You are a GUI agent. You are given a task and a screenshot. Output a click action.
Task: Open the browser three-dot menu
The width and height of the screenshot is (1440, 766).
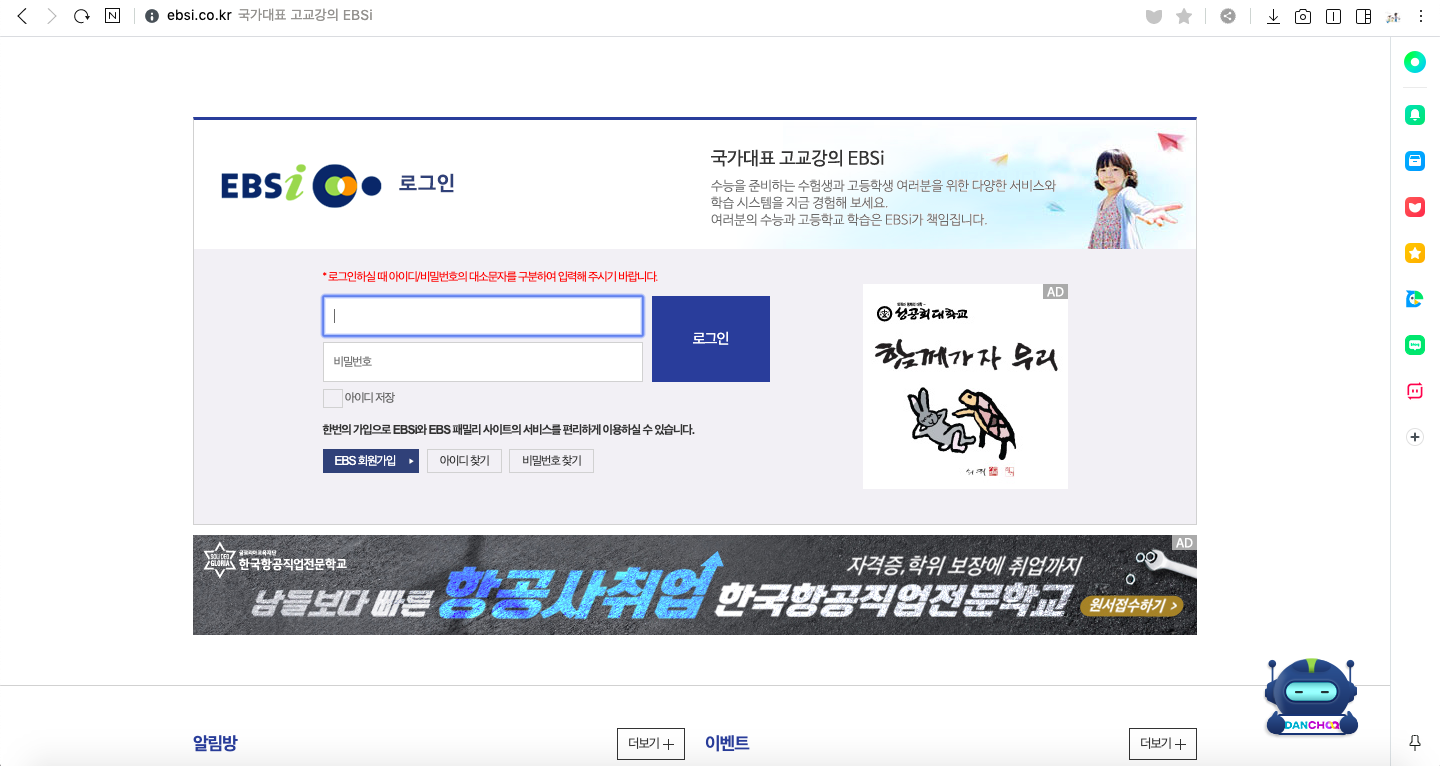click(x=1422, y=16)
